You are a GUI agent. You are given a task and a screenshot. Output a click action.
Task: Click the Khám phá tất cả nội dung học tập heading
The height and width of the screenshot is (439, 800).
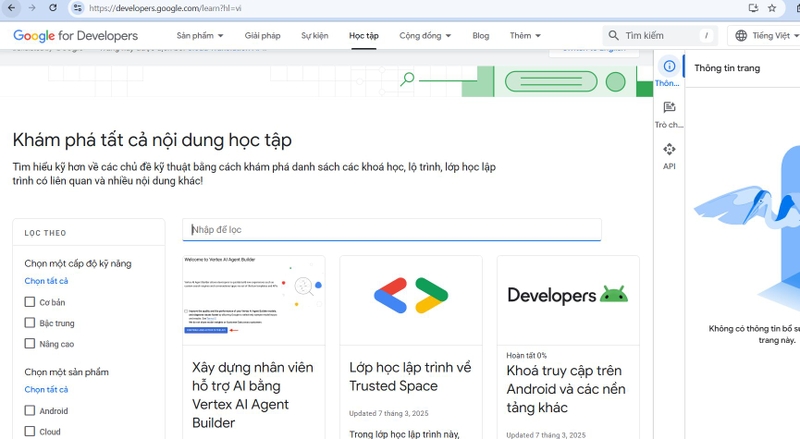coord(152,140)
